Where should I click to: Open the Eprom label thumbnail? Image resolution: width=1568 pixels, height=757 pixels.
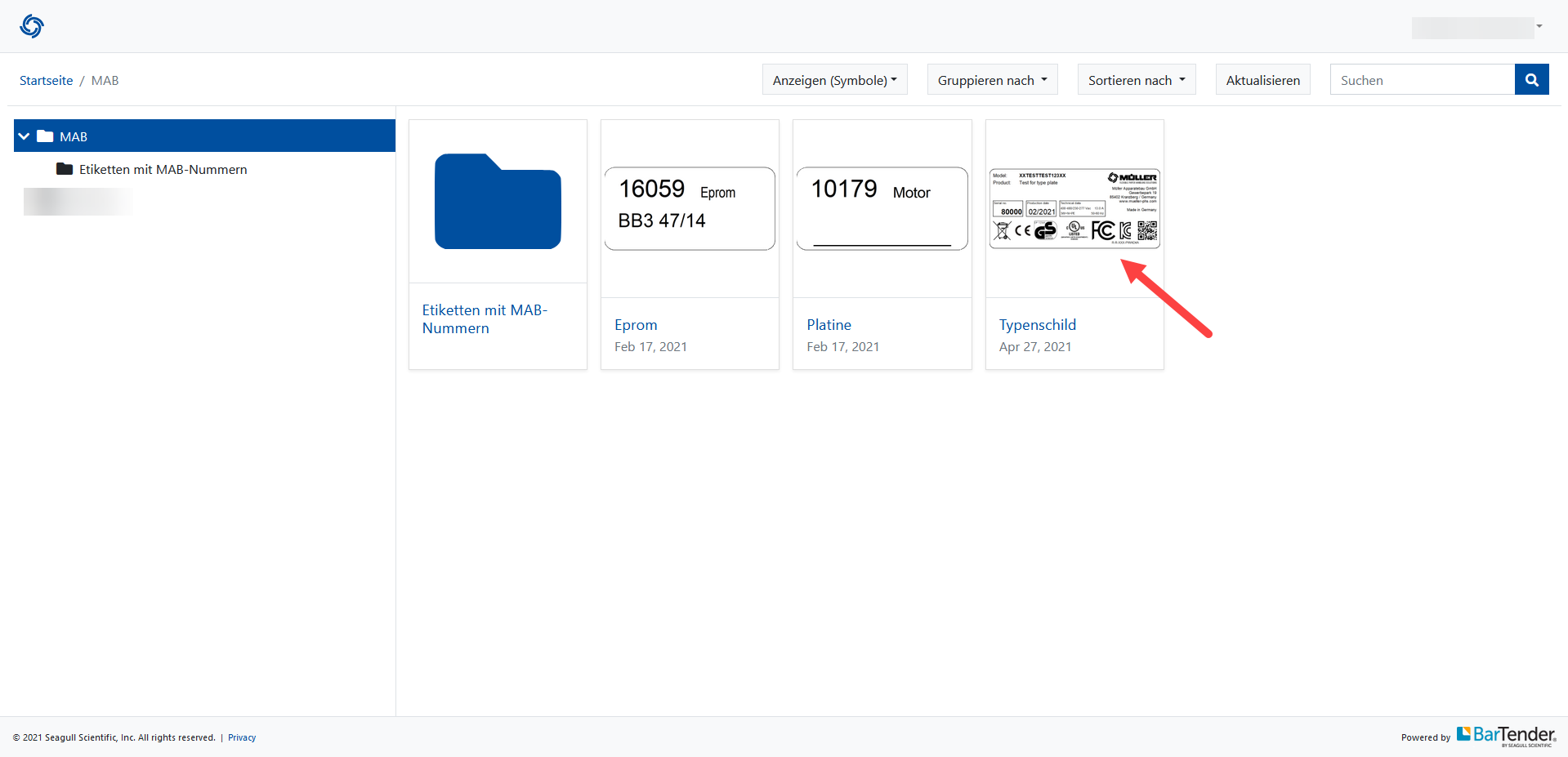690,208
